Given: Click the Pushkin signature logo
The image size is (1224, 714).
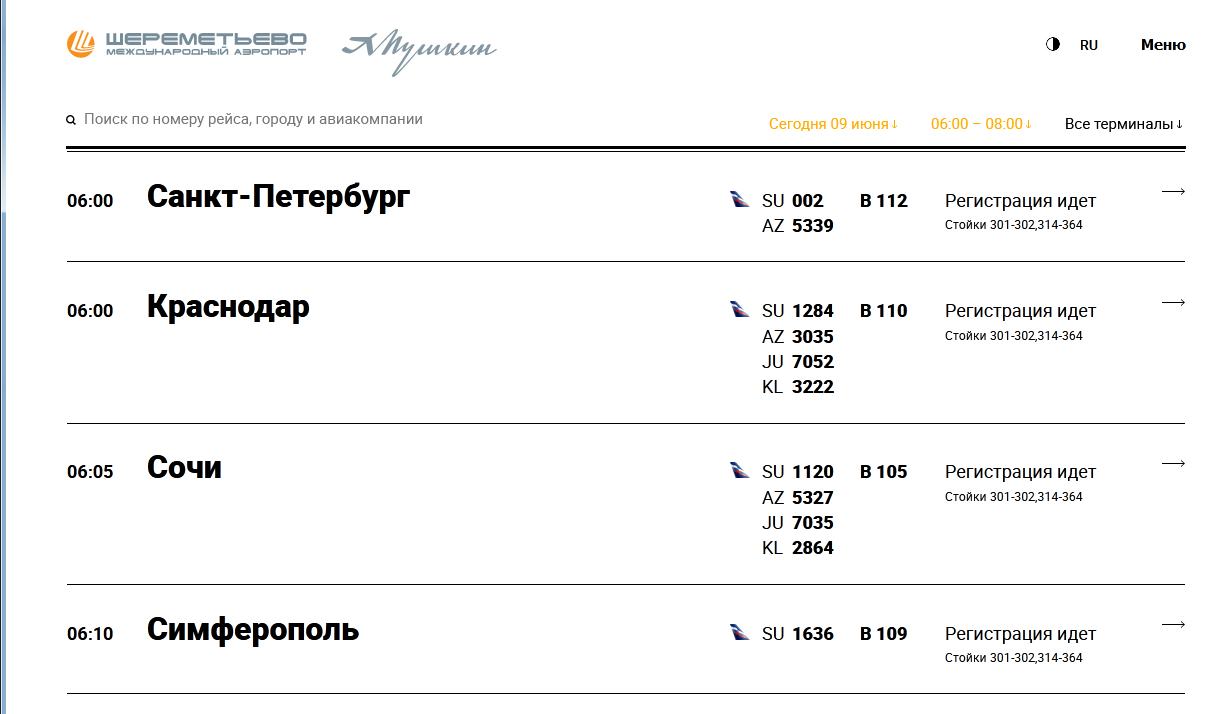Looking at the screenshot, I should 418,50.
